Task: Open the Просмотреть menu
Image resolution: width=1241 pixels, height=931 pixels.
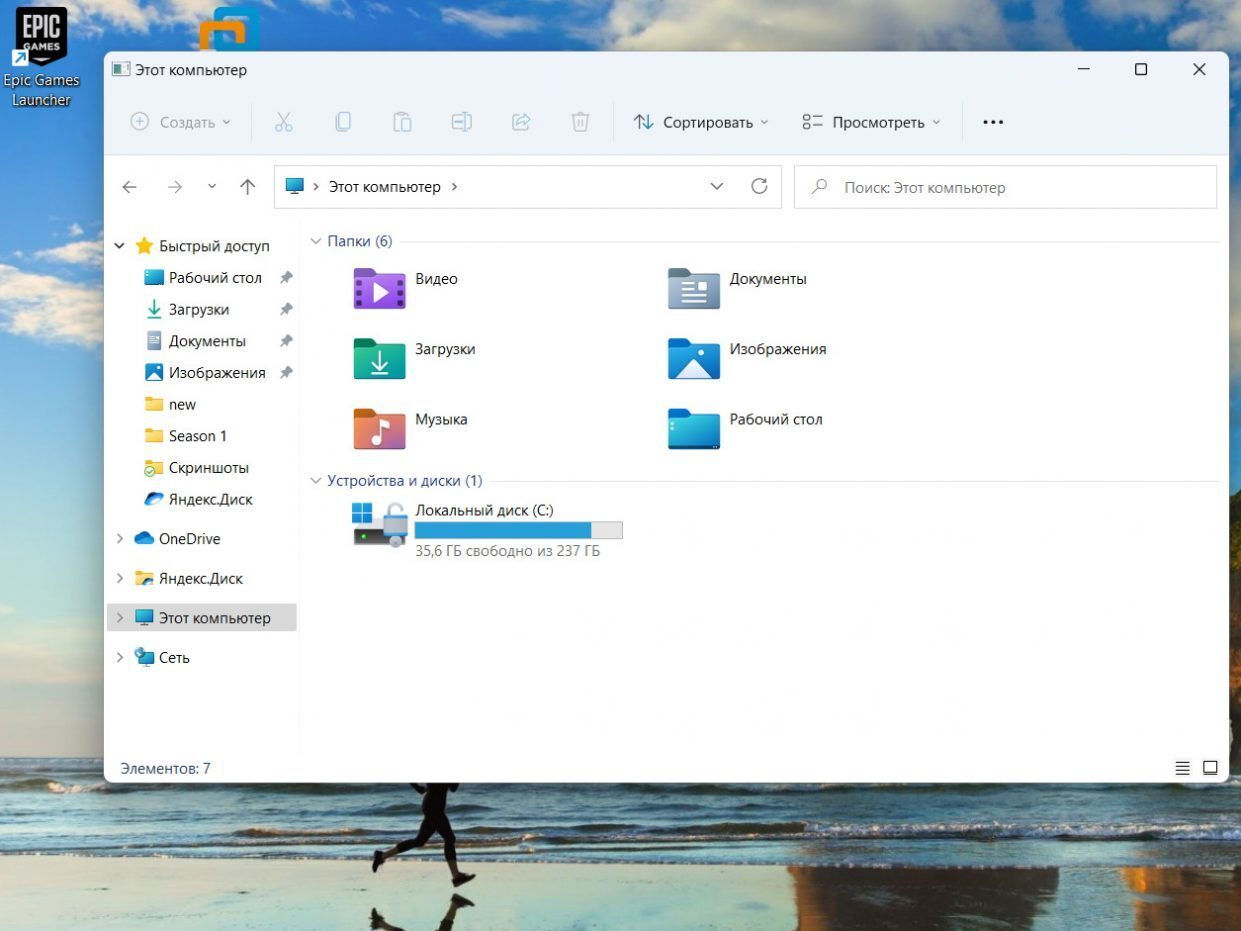Action: [871, 122]
